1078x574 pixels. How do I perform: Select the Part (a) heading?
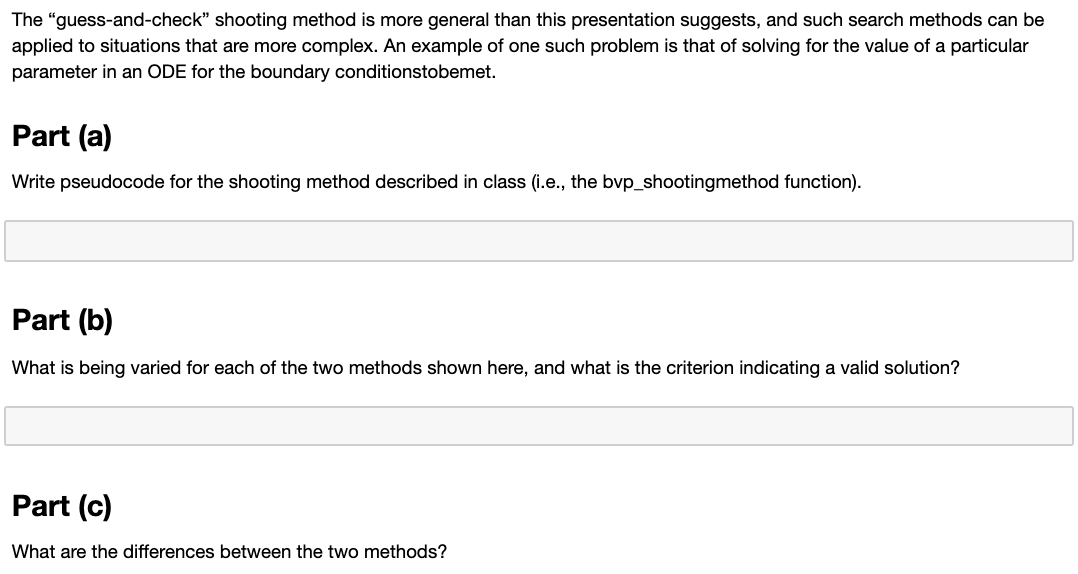click(62, 136)
